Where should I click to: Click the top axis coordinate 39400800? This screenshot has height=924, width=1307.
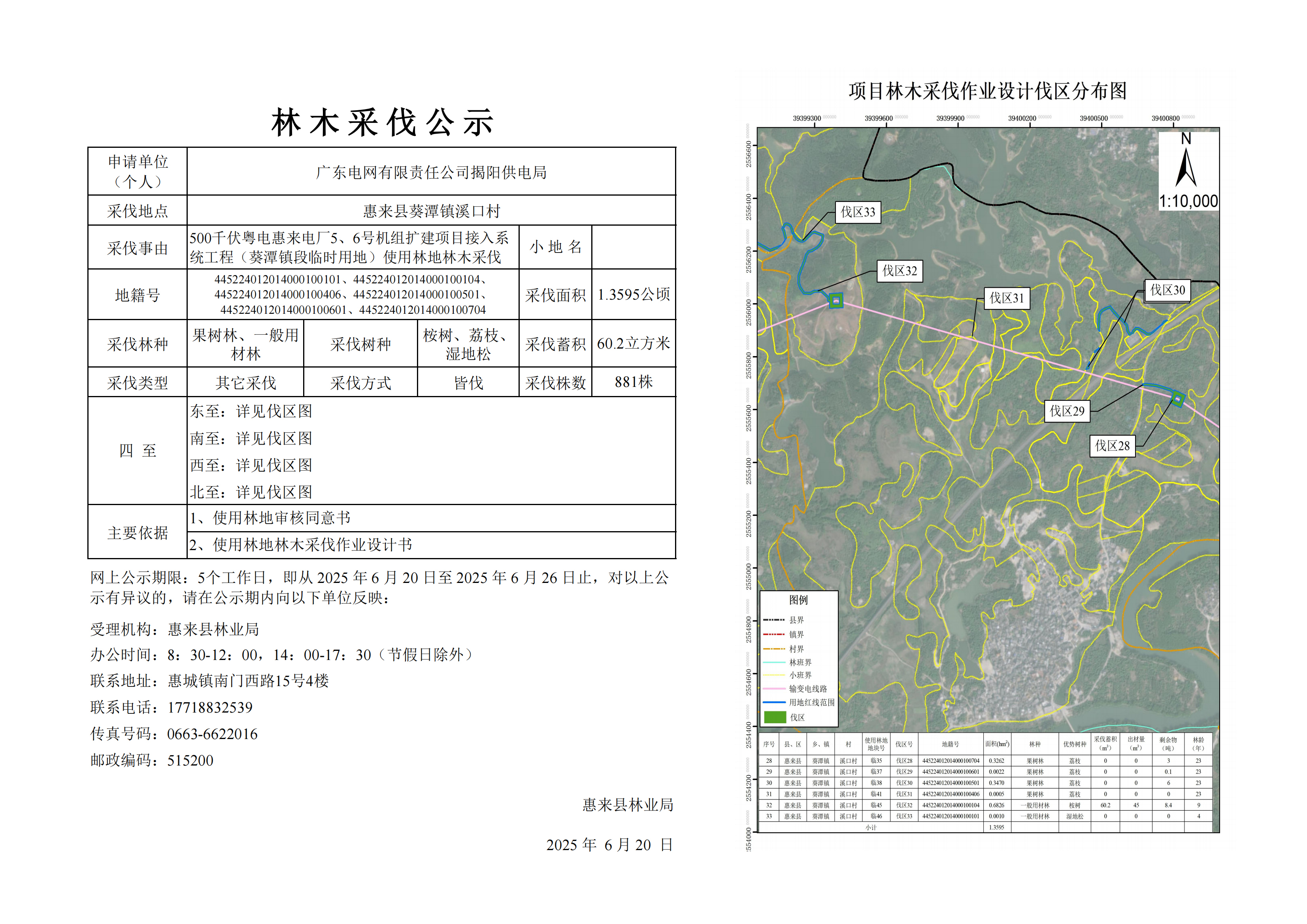click(x=1166, y=119)
